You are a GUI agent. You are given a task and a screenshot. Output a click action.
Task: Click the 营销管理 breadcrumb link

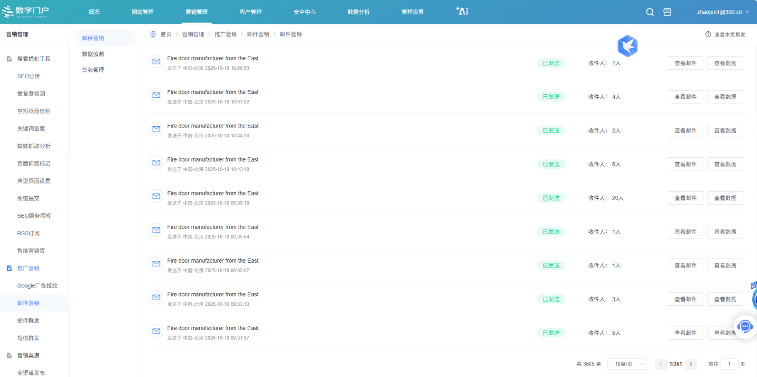point(193,34)
